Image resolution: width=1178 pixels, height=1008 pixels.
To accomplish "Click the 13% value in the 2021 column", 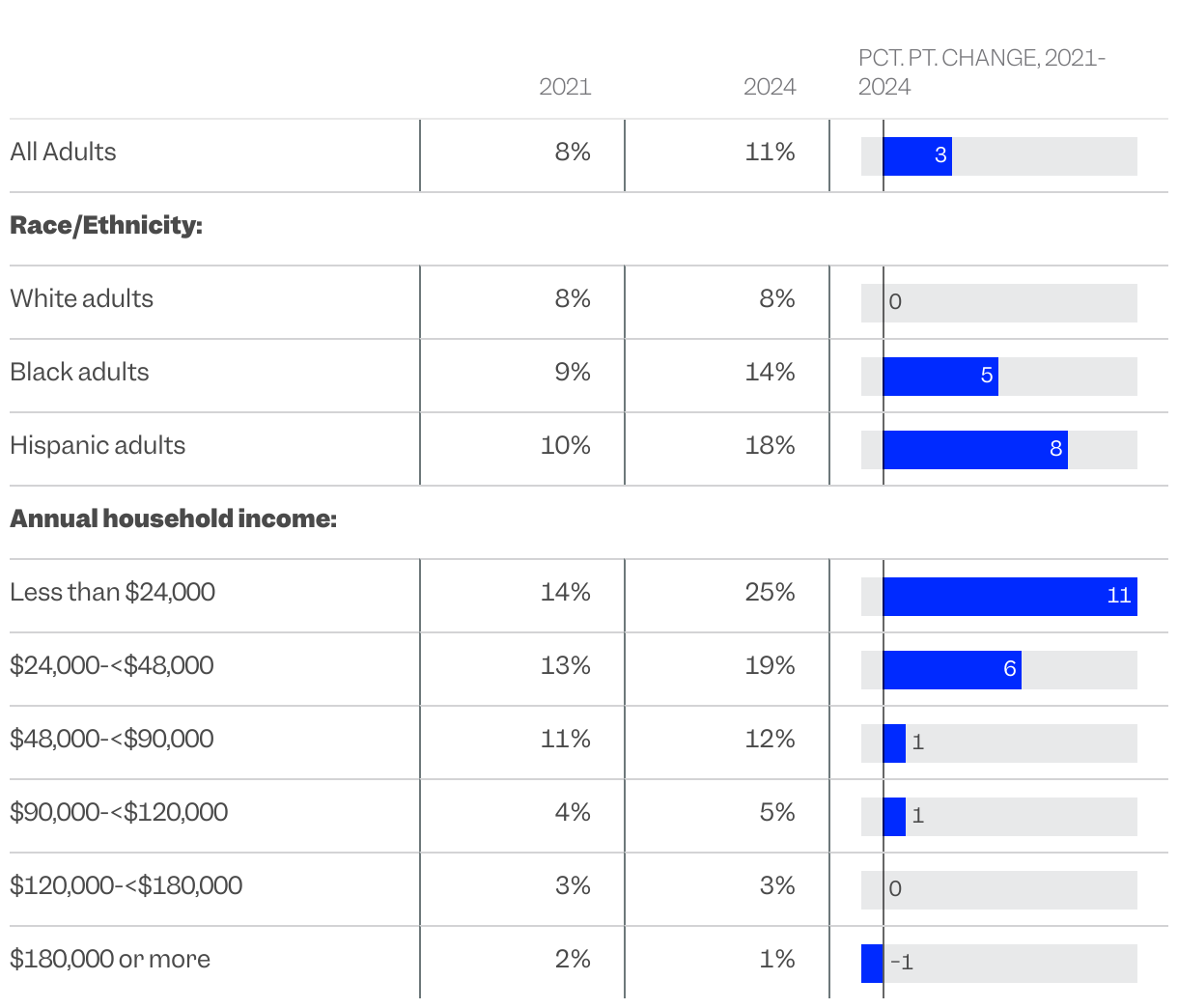I will click(565, 665).
